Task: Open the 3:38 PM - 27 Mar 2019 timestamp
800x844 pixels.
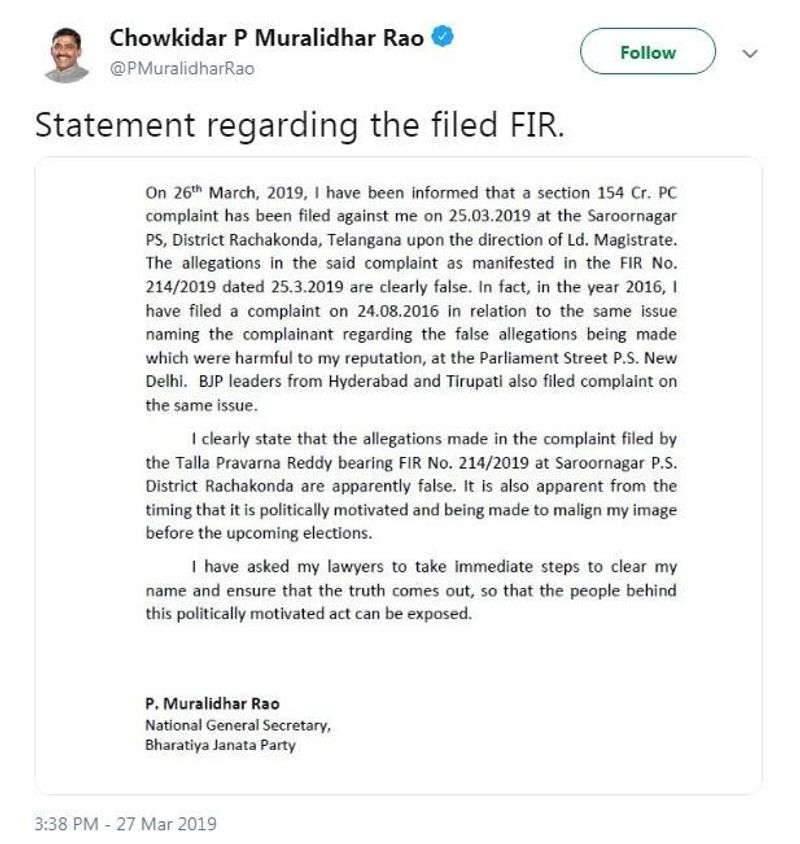Action: [125, 825]
